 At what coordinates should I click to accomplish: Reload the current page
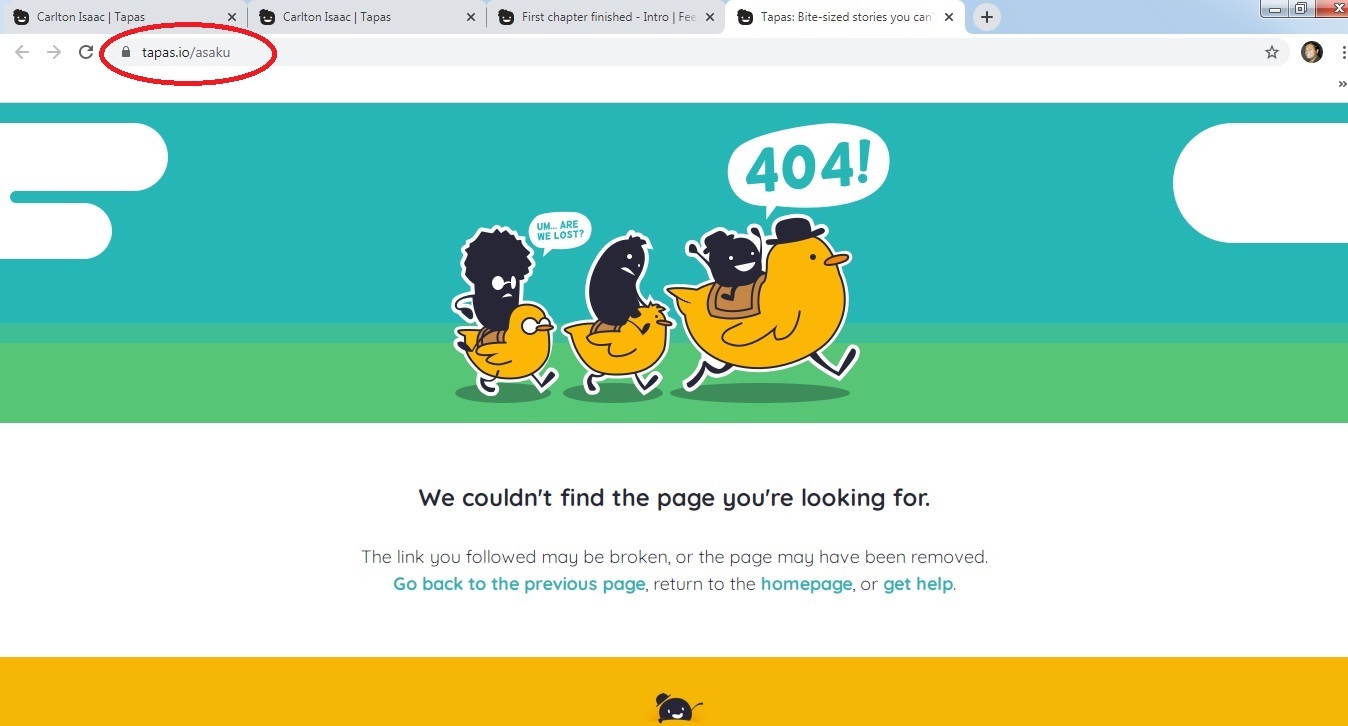[86, 52]
